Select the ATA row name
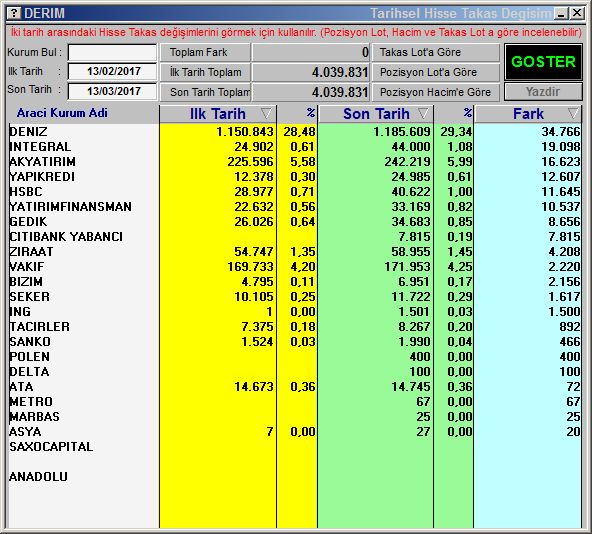Screen dimensions: 592x534 (22, 387)
